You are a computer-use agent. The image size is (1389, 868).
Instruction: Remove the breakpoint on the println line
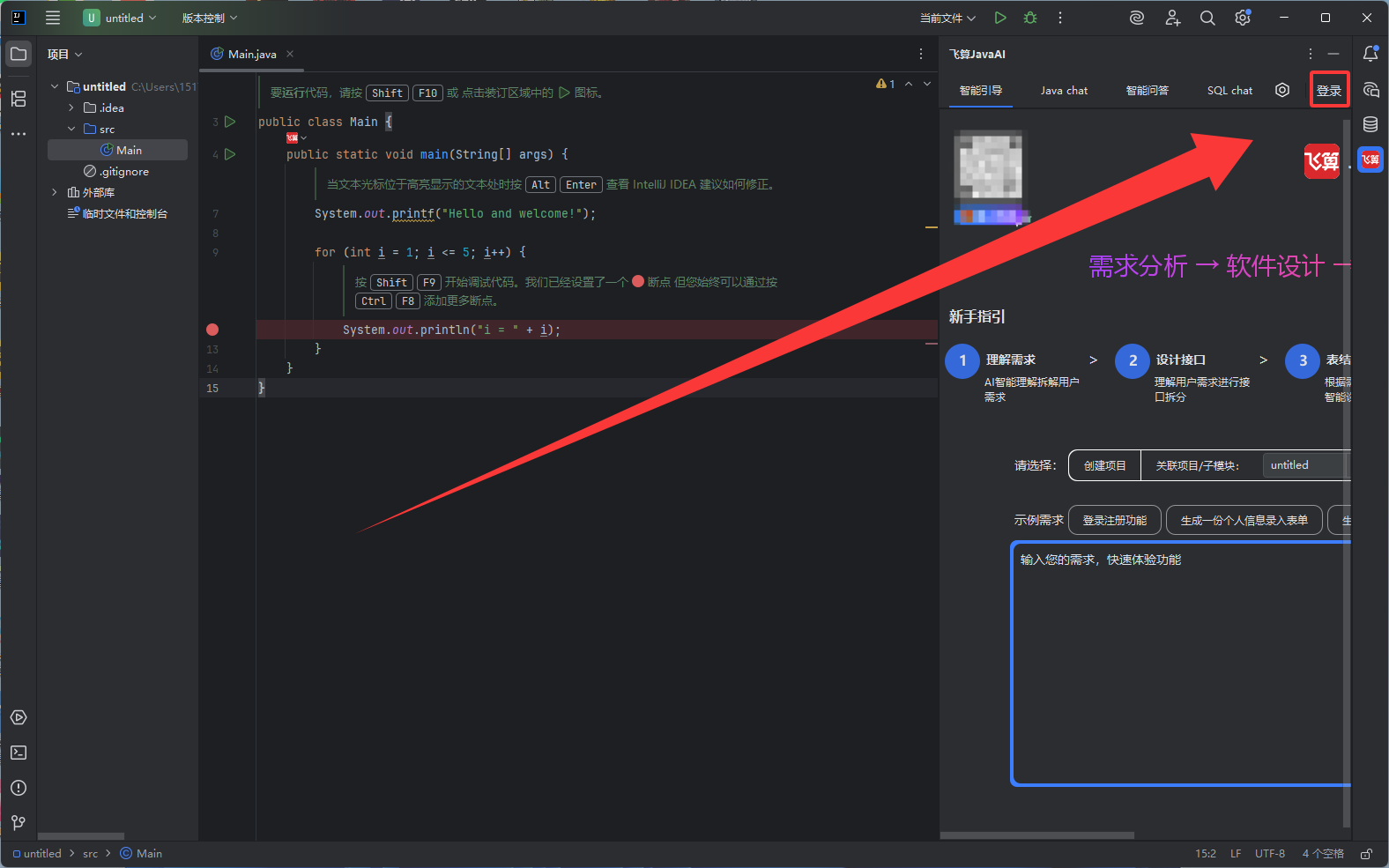pyautogui.click(x=212, y=330)
